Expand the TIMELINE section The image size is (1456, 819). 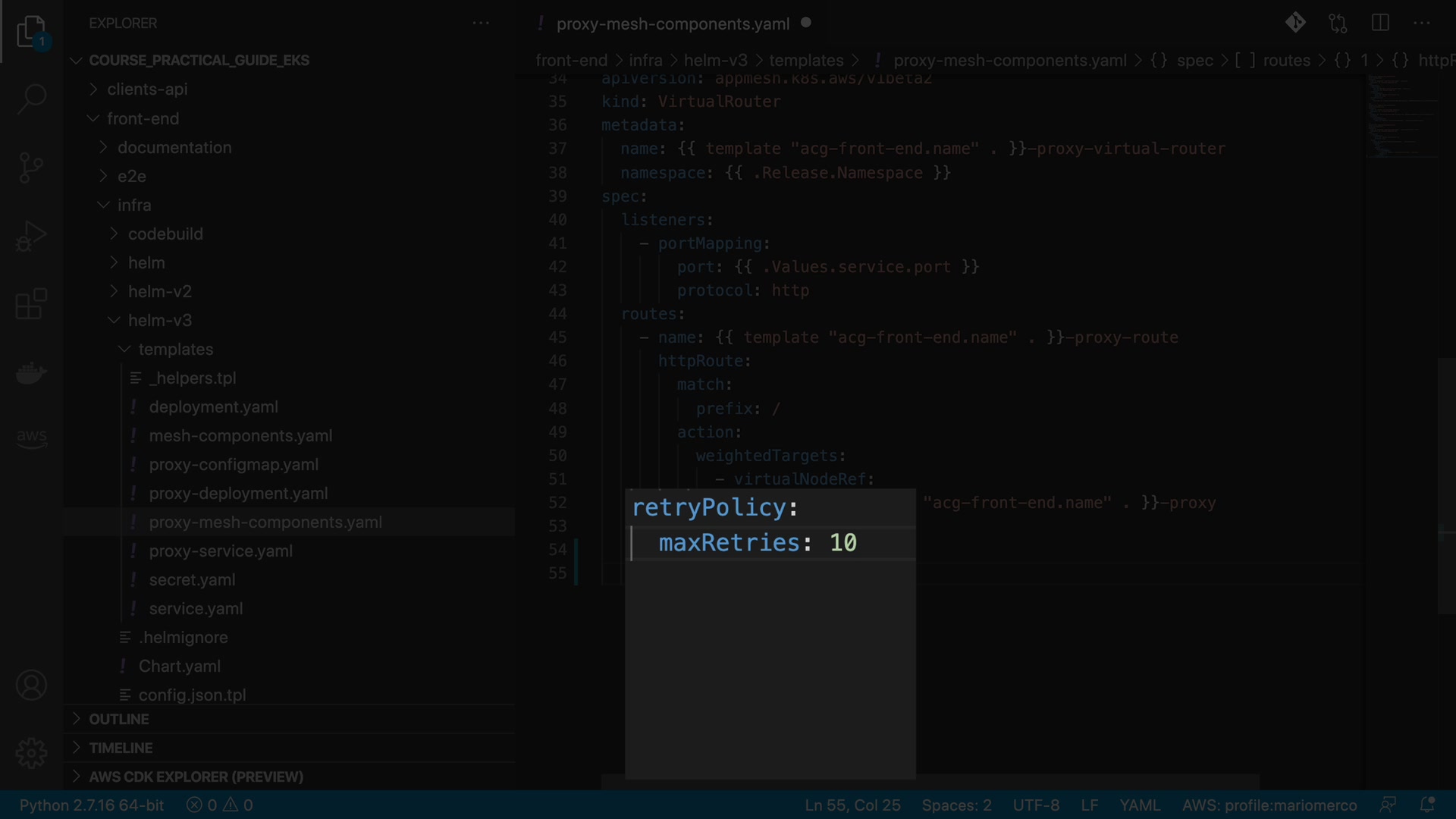pos(121,748)
